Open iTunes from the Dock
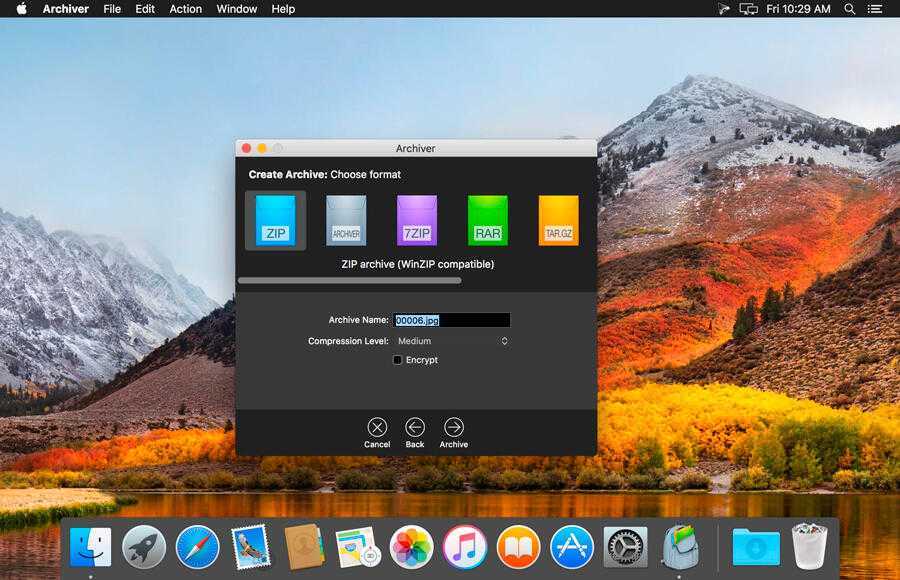 (464, 547)
